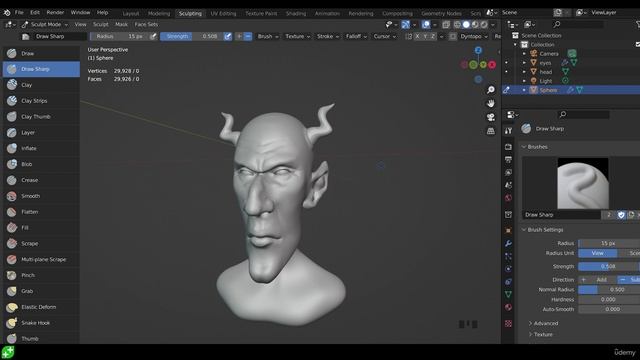Set Radius Unit to View
Image resolution: width=640 pixels, height=360 pixels.
tap(598, 253)
